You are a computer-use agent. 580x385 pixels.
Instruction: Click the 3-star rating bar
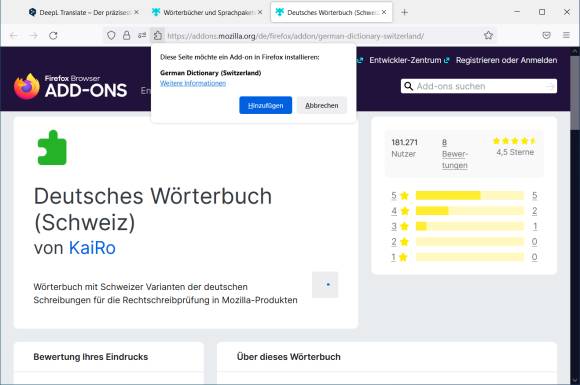pos(470,226)
